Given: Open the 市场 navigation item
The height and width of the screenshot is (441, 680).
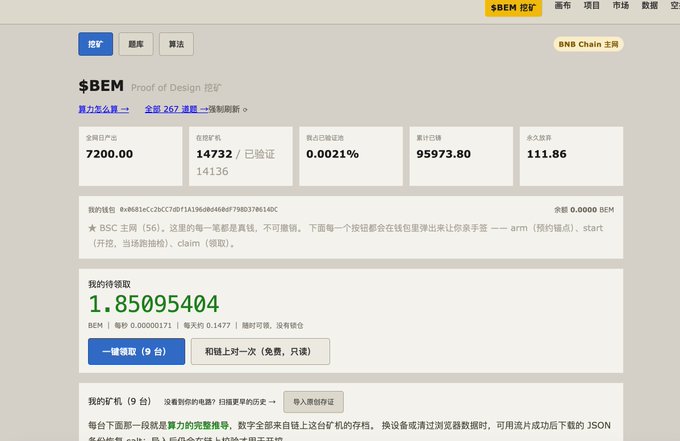Looking at the screenshot, I should [x=621, y=6].
